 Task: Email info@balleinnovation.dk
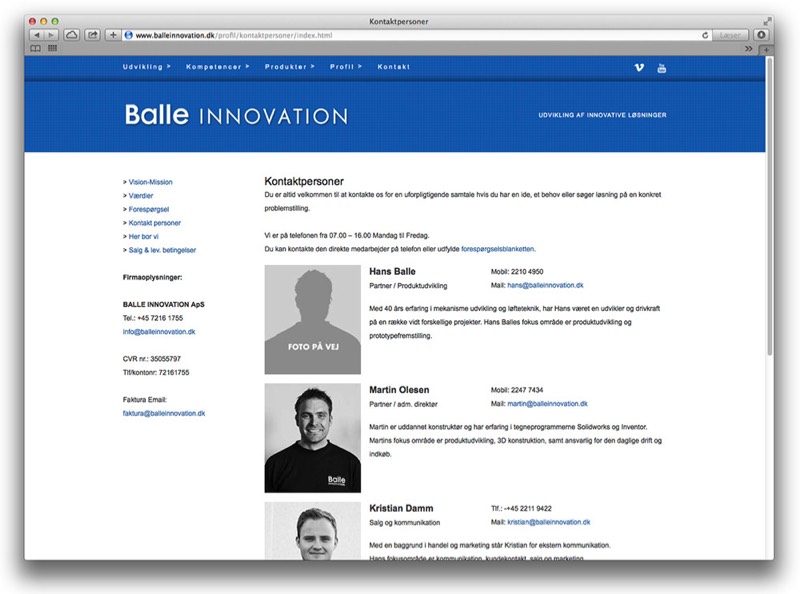tap(159, 332)
